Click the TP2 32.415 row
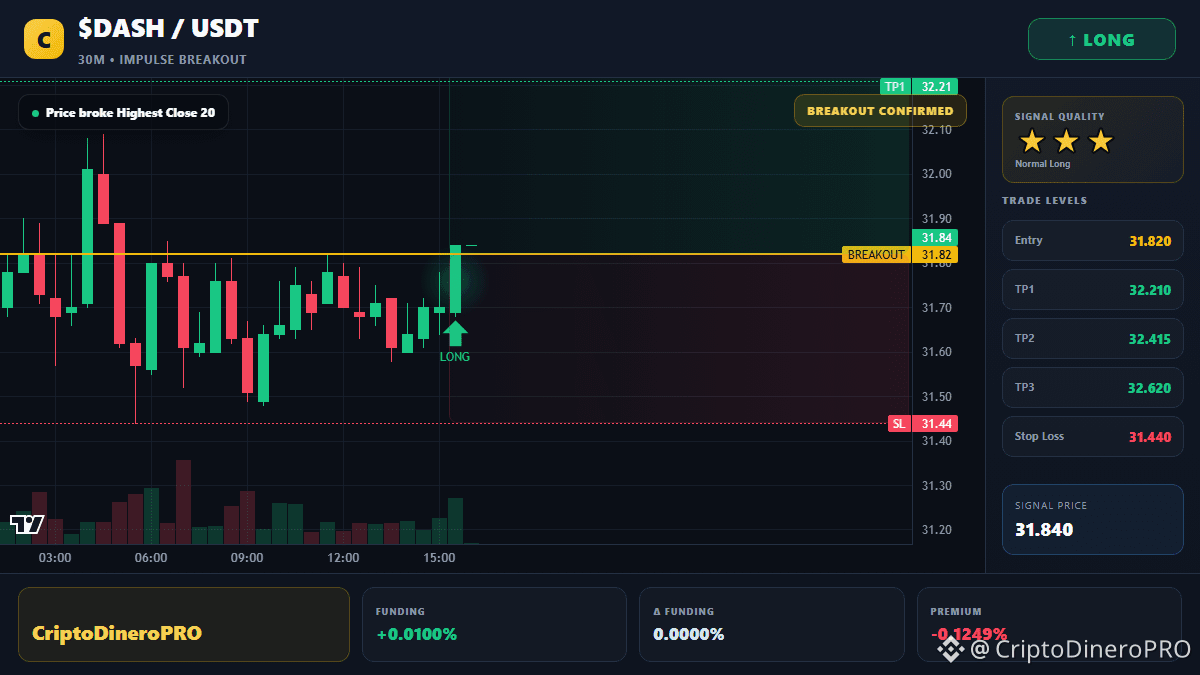Screen dimensions: 1200x675 click(x=1092, y=338)
